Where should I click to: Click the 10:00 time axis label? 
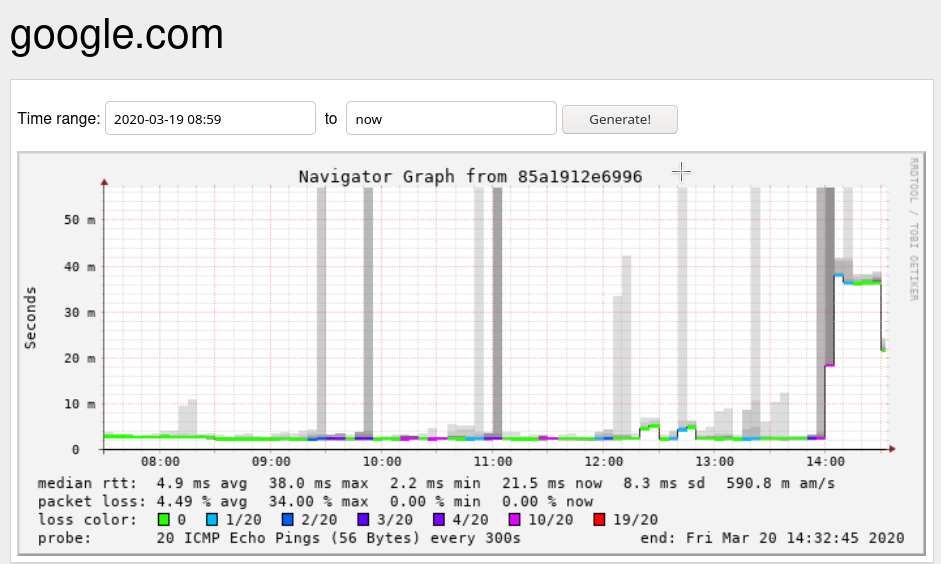382,462
